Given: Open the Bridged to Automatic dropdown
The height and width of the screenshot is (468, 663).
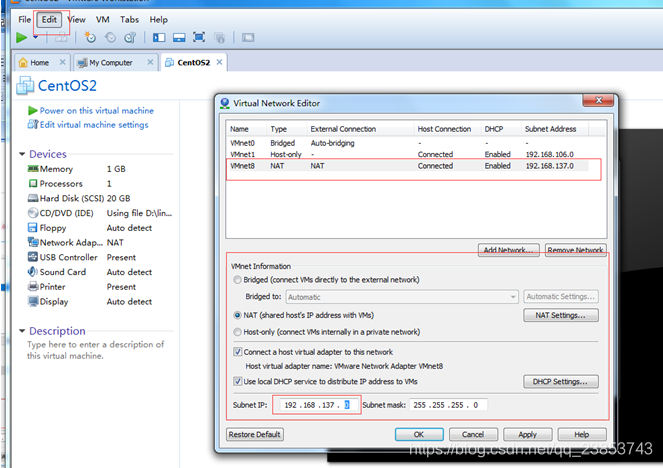Looking at the screenshot, I should point(402,297).
